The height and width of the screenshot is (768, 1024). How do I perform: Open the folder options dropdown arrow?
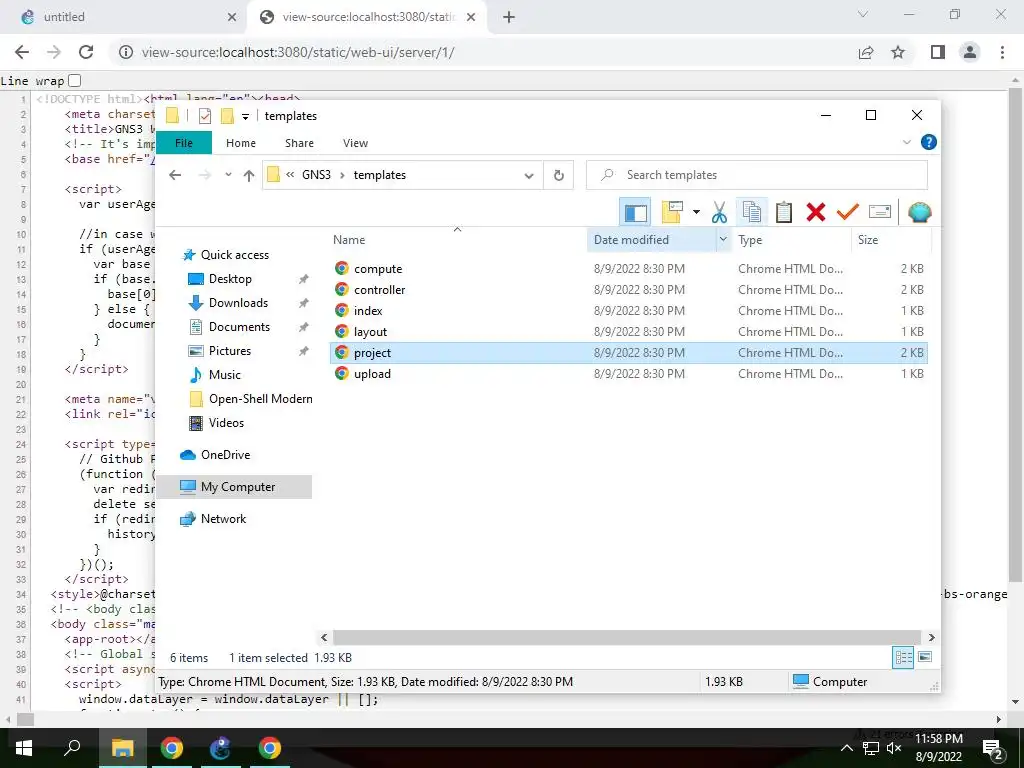tap(696, 212)
